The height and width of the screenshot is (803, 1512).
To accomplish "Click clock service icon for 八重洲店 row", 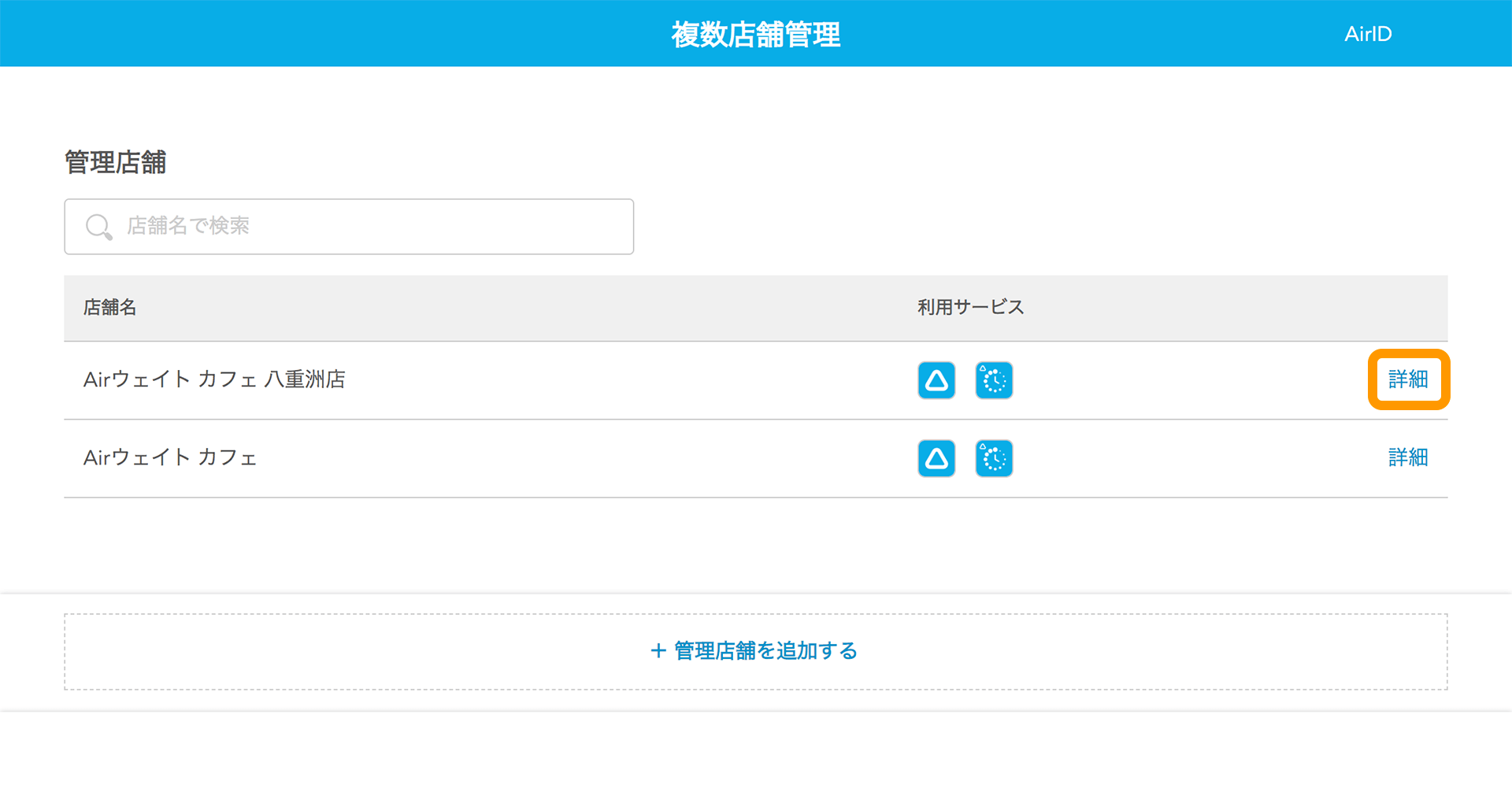I will (994, 380).
